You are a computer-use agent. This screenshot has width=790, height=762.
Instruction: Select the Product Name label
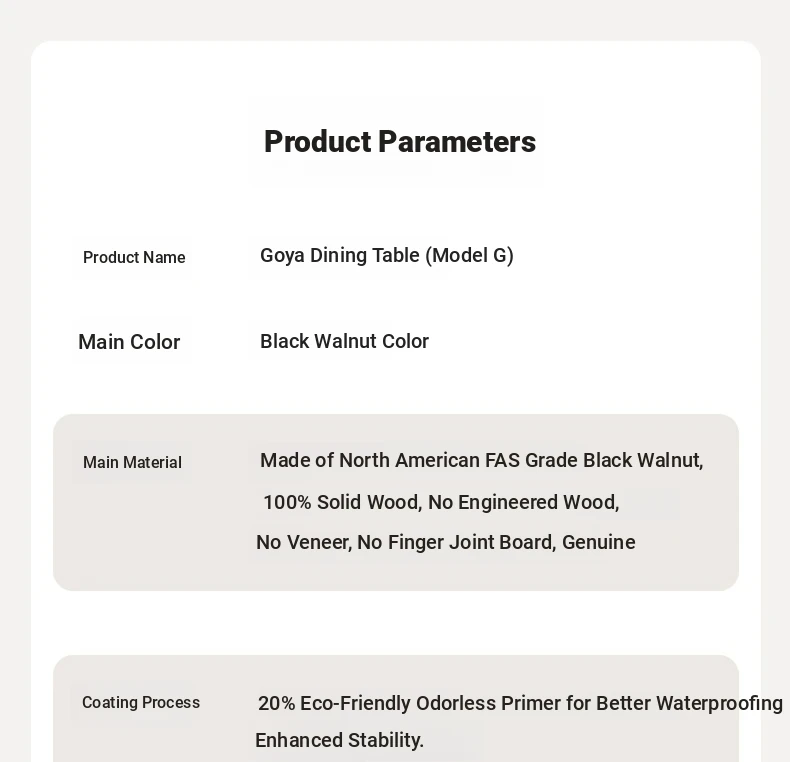[134, 258]
